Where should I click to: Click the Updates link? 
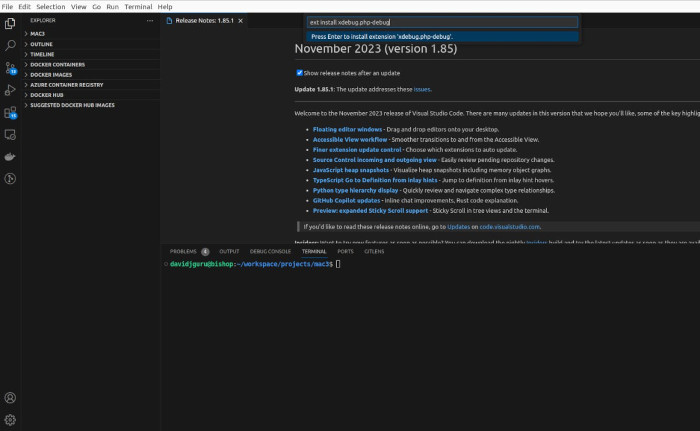click(458, 227)
